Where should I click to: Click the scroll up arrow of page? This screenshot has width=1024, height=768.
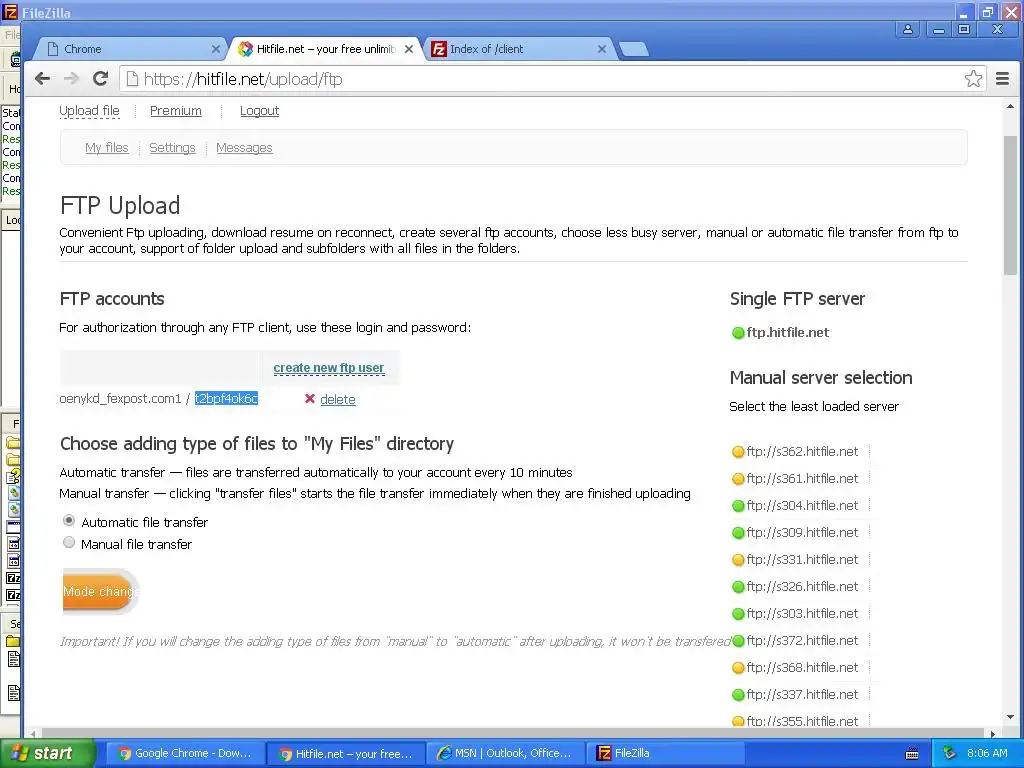pos(1010,106)
